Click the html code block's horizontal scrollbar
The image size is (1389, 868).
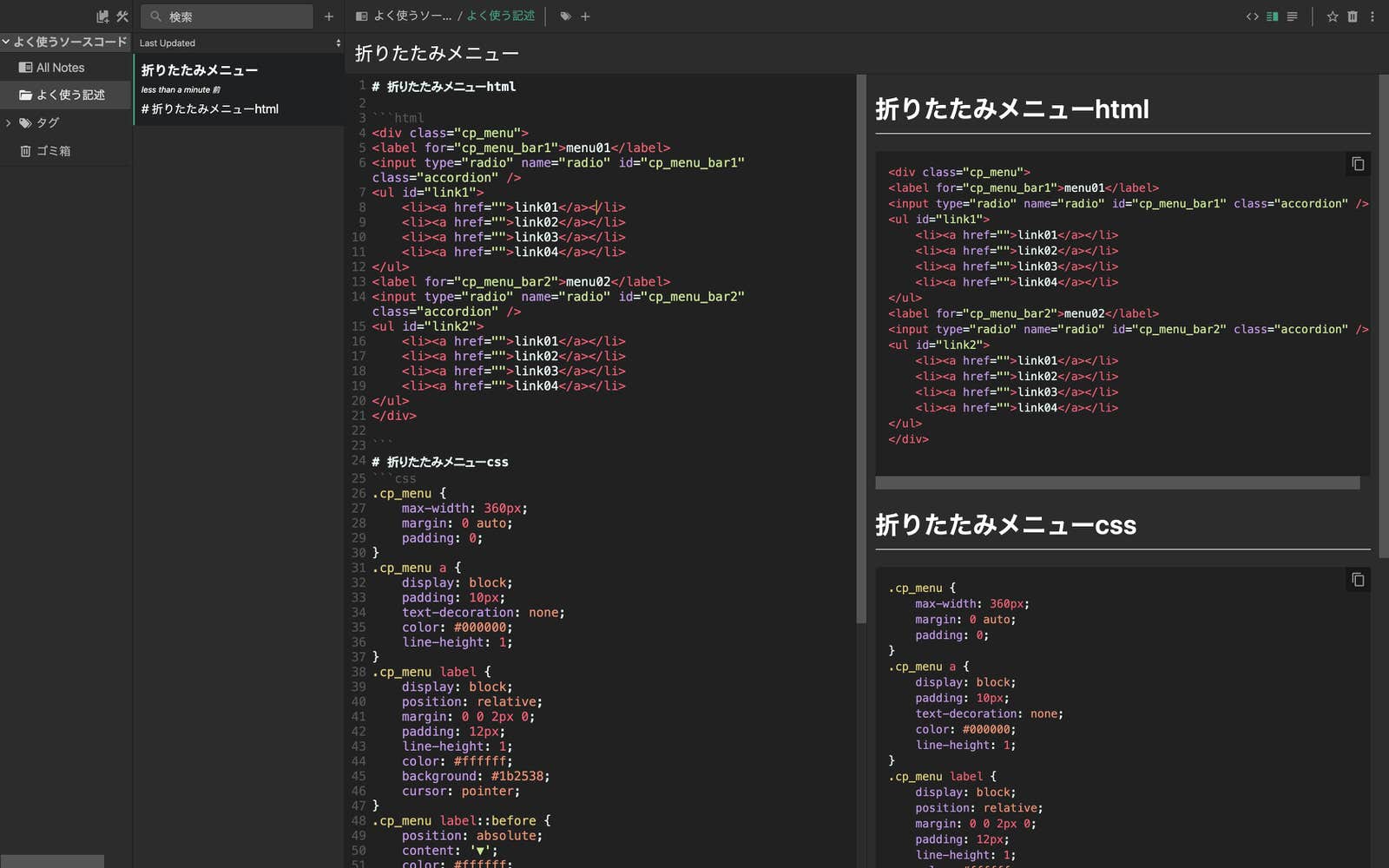(1117, 483)
